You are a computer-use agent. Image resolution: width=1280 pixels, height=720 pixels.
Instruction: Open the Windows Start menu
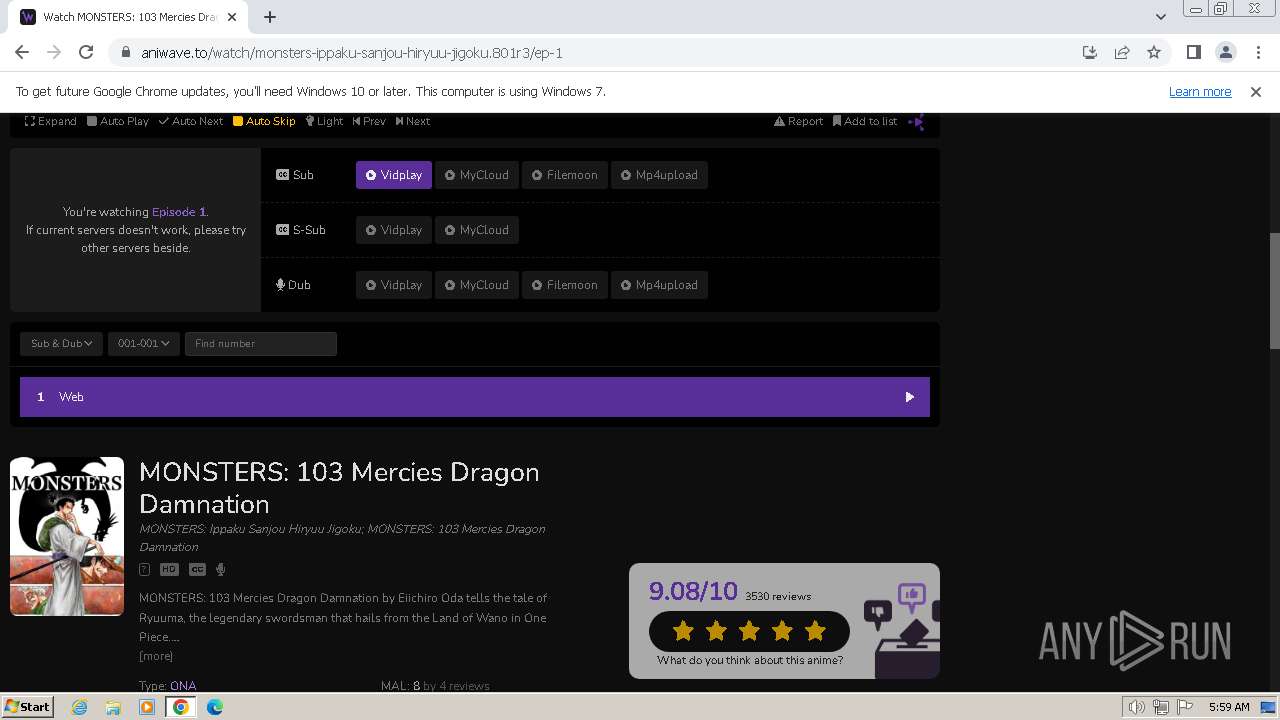click(28, 706)
